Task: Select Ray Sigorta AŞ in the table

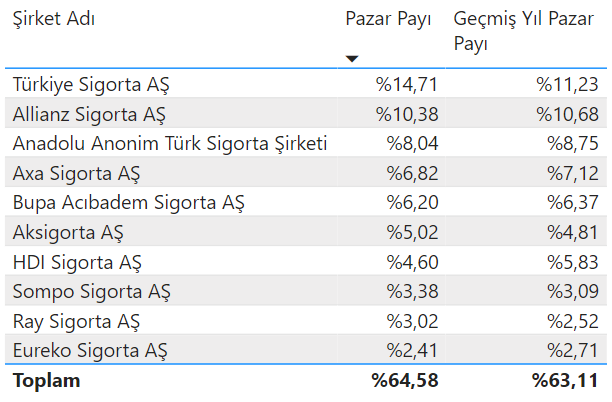Action: [x=77, y=322]
